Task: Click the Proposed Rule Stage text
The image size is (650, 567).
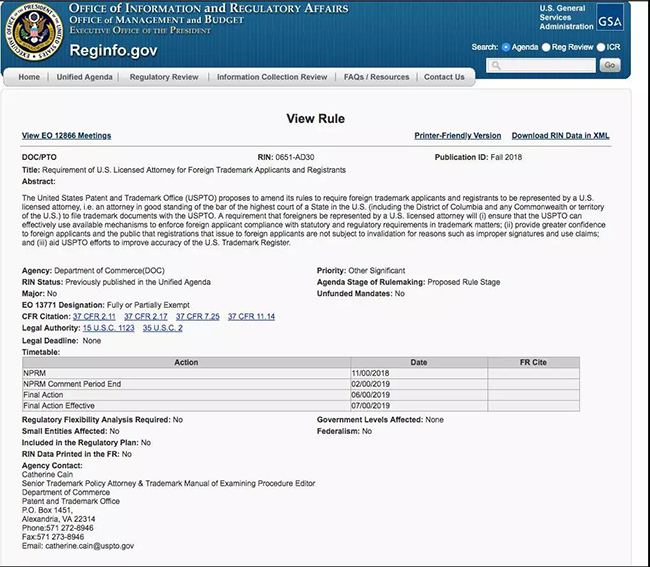Action: tap(463, 282)
